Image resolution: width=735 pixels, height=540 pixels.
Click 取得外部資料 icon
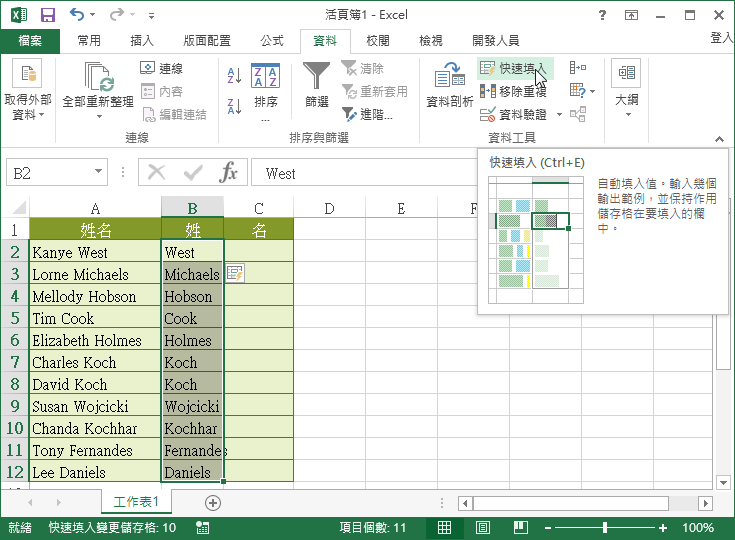[27, 74]
